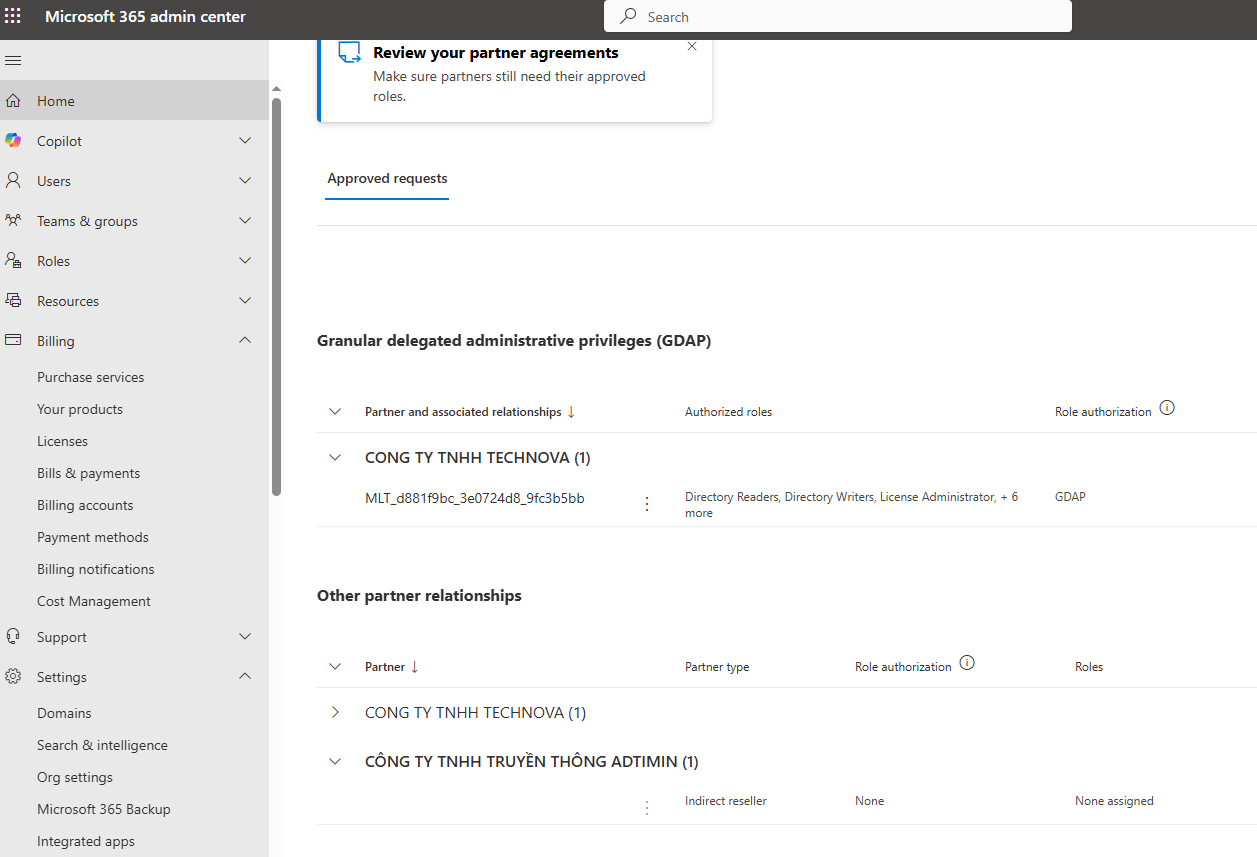Sort by Partner and associated relationships column
1257x857 pixels.
470,412
